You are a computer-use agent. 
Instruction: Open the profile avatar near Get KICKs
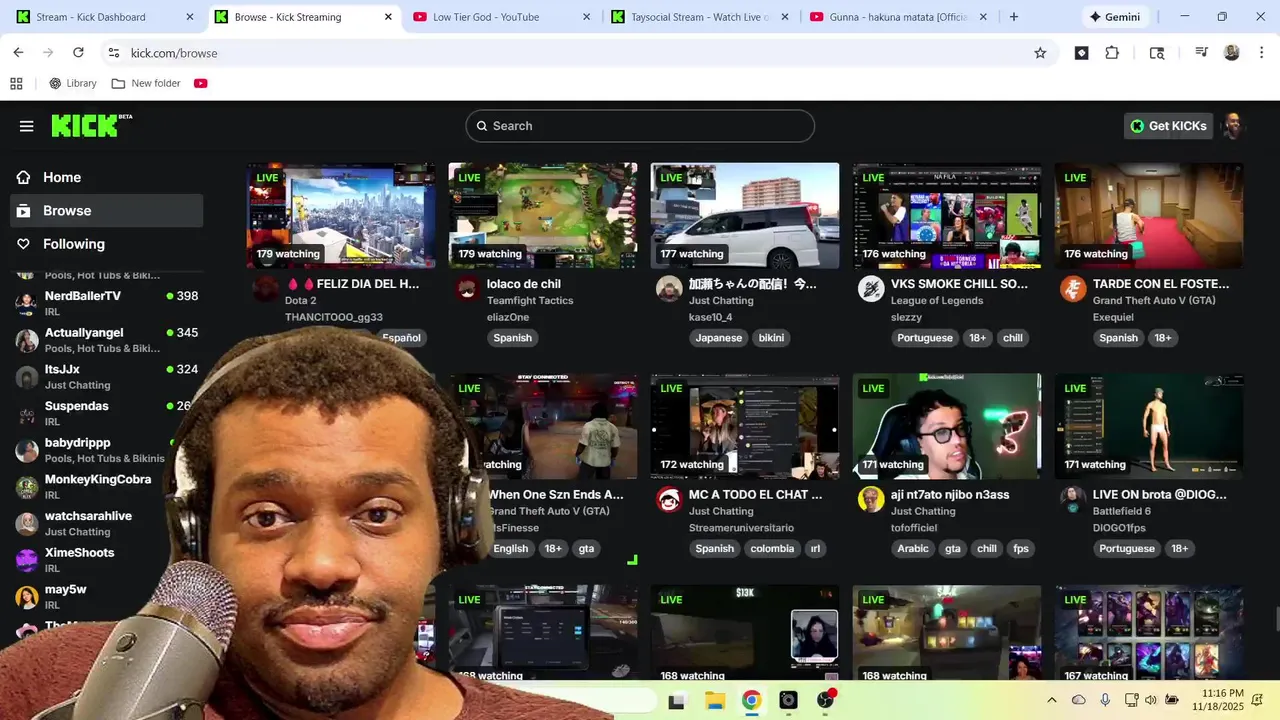(1233, 126)
